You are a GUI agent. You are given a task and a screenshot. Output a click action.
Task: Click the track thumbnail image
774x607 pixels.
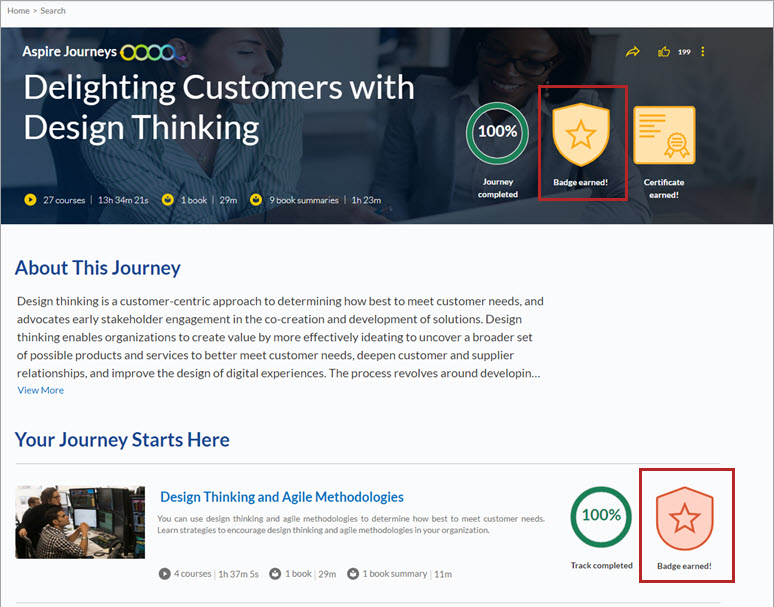point(80,521)
